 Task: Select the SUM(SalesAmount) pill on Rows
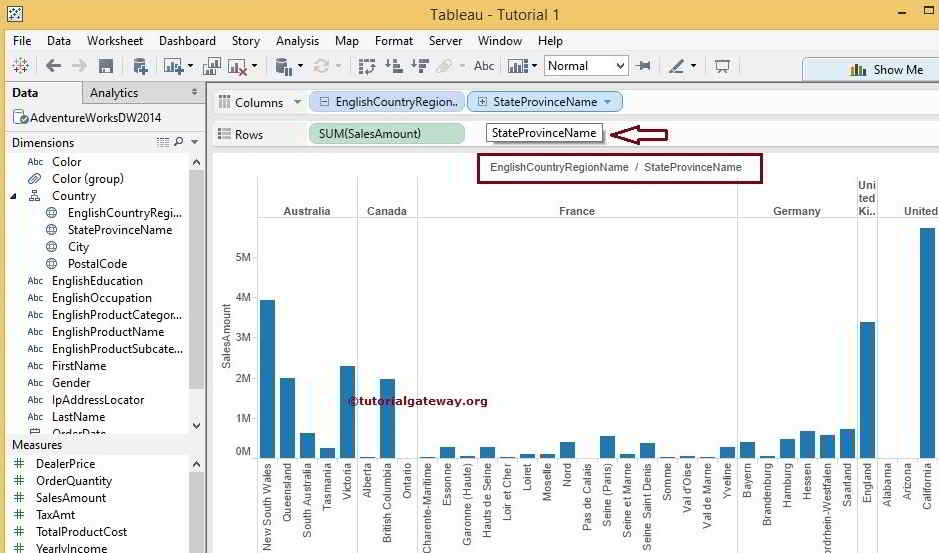[388, 133]
